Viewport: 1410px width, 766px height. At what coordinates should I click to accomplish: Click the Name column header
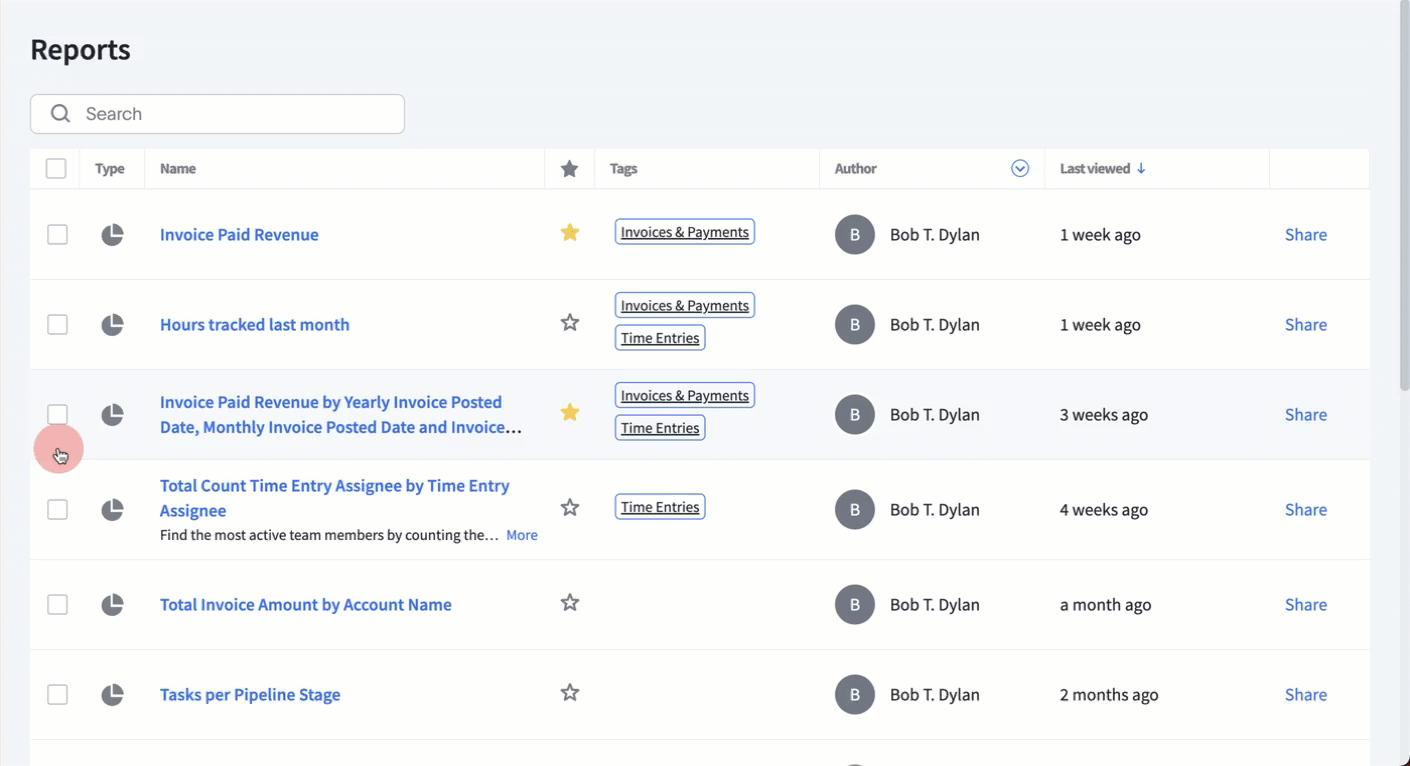(x=178, y=169)
